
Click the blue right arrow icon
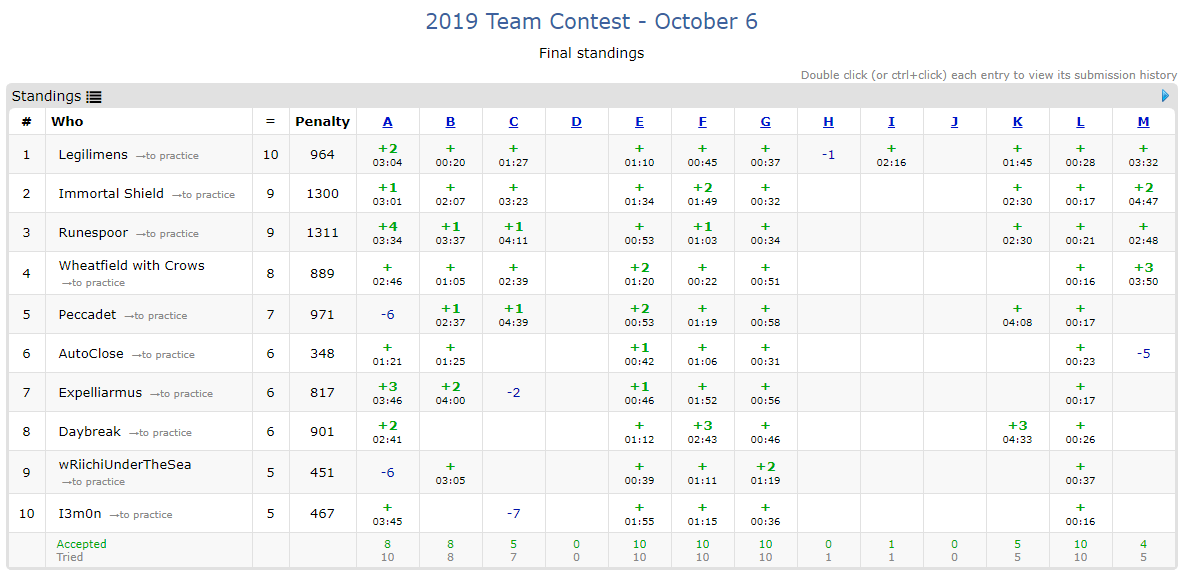[1165, 96]
